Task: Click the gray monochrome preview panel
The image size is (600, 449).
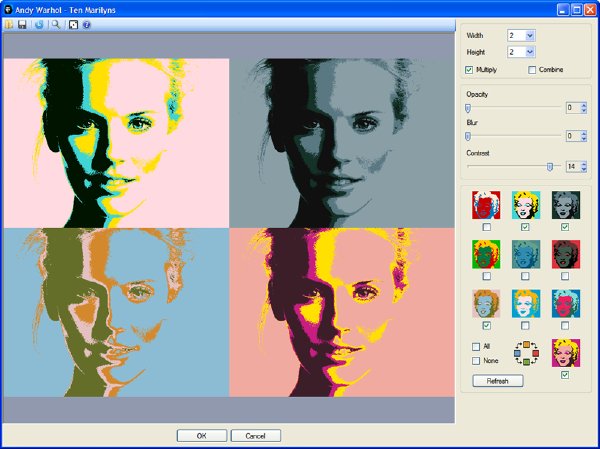Action: tap(342, 143)
